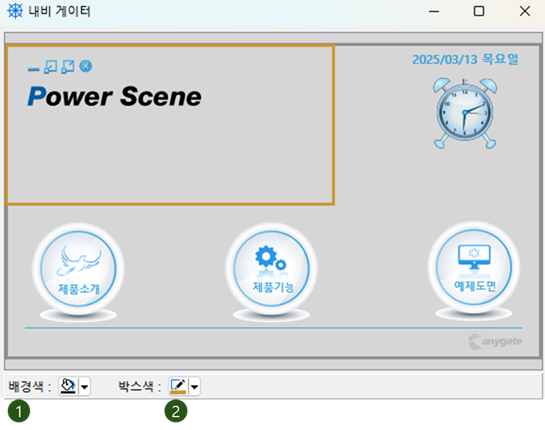
Task: Click the green number 2 badge
Action: 176,411
